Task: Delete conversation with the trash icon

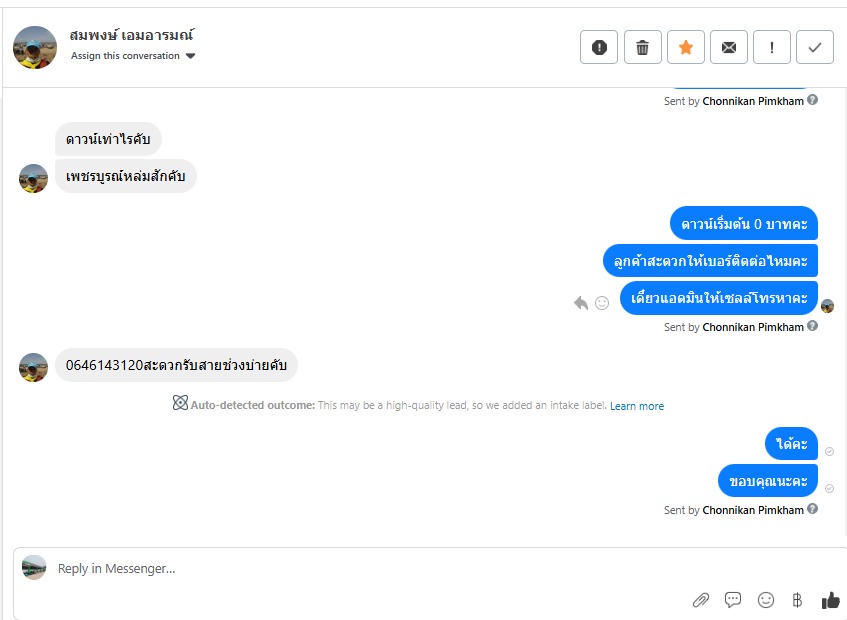Action: pyautogui.click(x=643, y=47)
